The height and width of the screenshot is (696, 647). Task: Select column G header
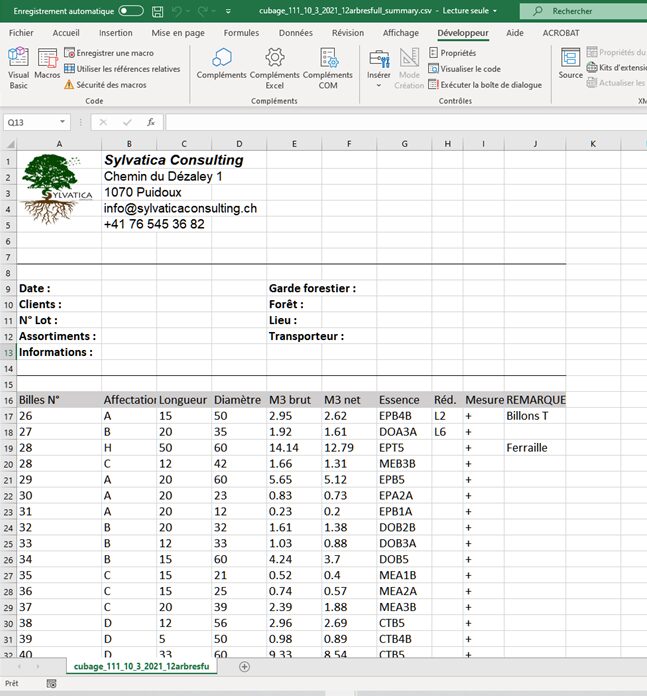click(x=404, y=144)
